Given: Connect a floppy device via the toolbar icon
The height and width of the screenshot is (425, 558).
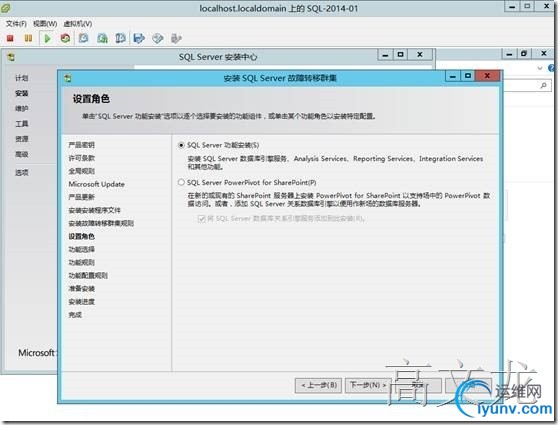Looking at the screenshot, I should point(139,38).
